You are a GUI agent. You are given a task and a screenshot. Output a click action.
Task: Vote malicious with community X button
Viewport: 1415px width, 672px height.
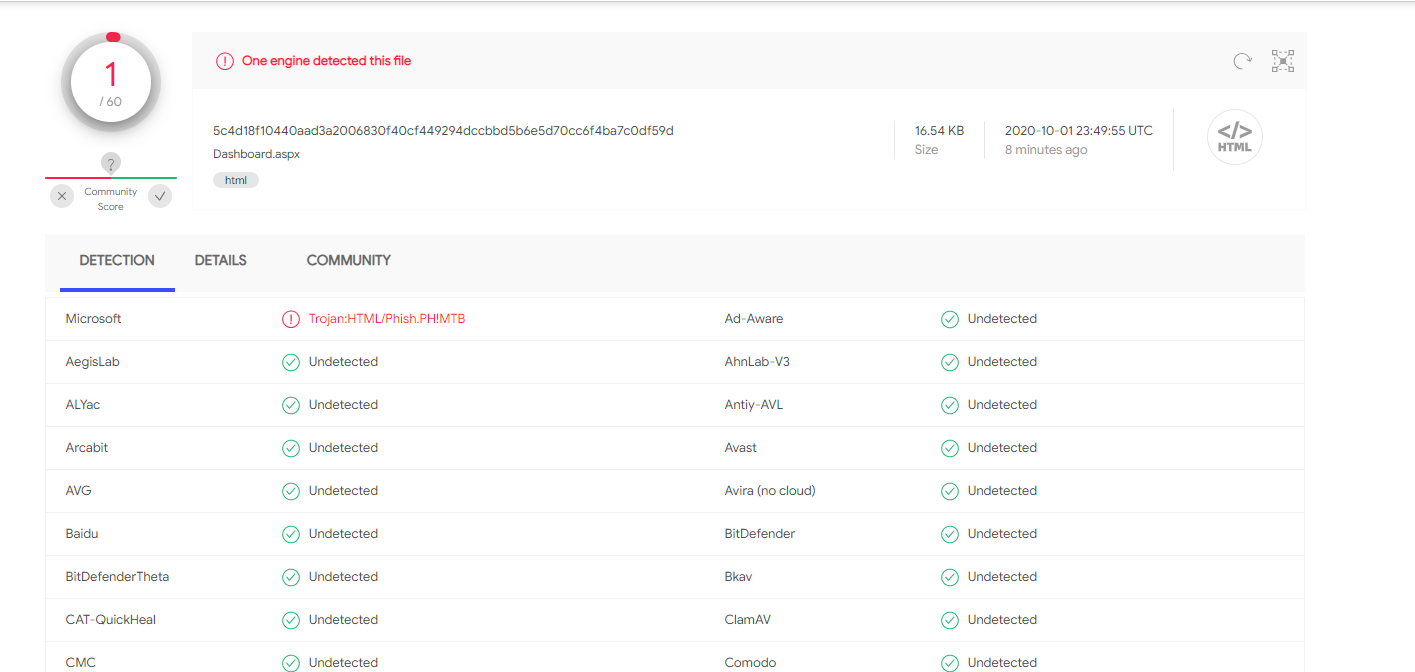(62, 196)
